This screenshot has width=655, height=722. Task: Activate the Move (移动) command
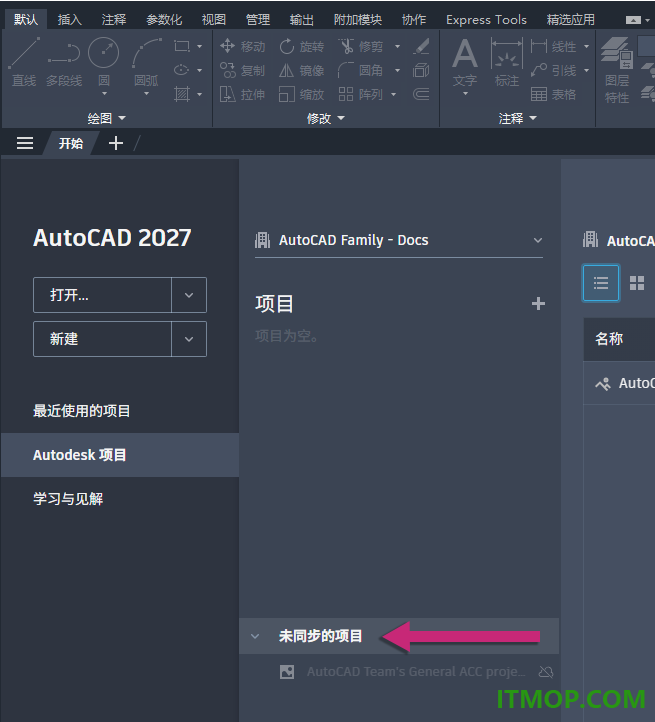tap(243, 47)
